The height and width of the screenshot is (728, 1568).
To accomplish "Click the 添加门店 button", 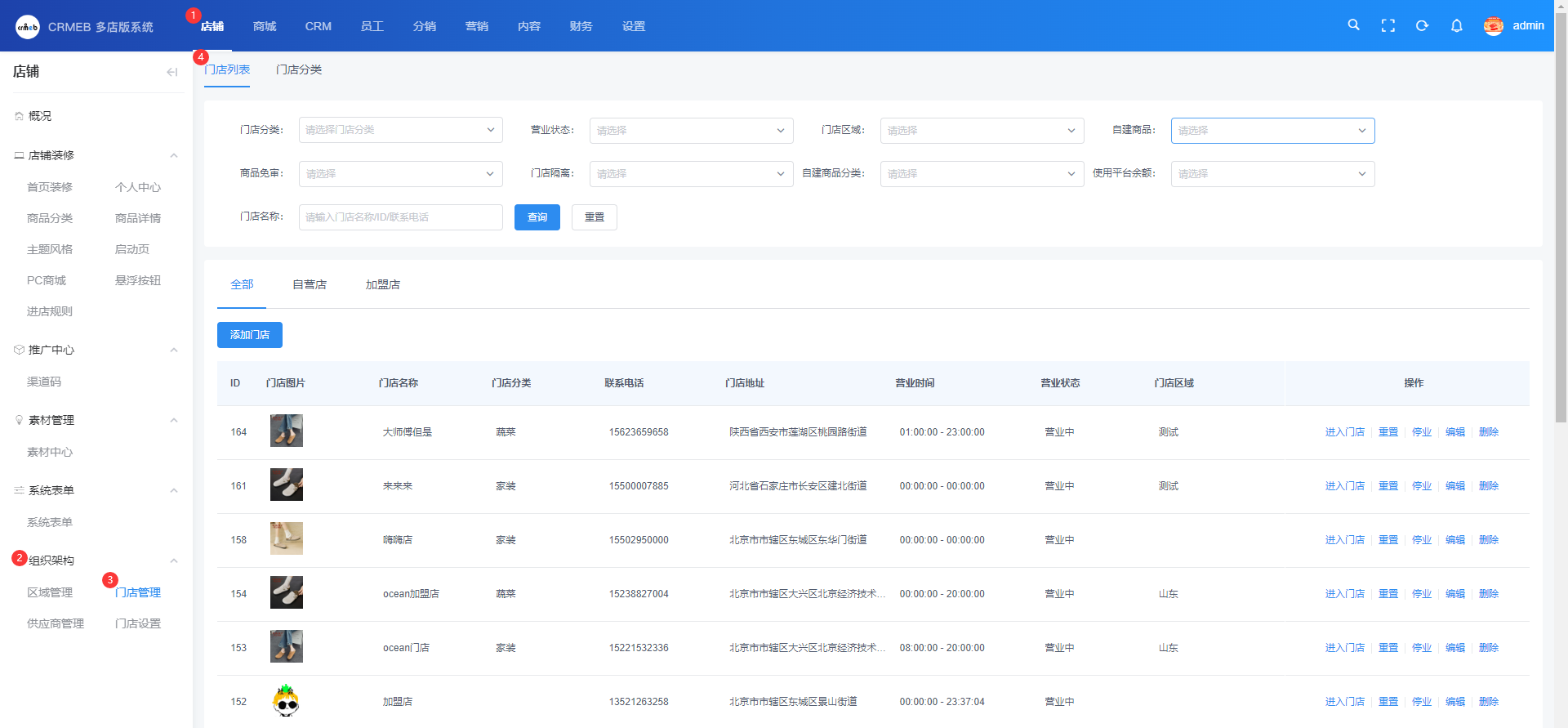I will click(249, 335).
